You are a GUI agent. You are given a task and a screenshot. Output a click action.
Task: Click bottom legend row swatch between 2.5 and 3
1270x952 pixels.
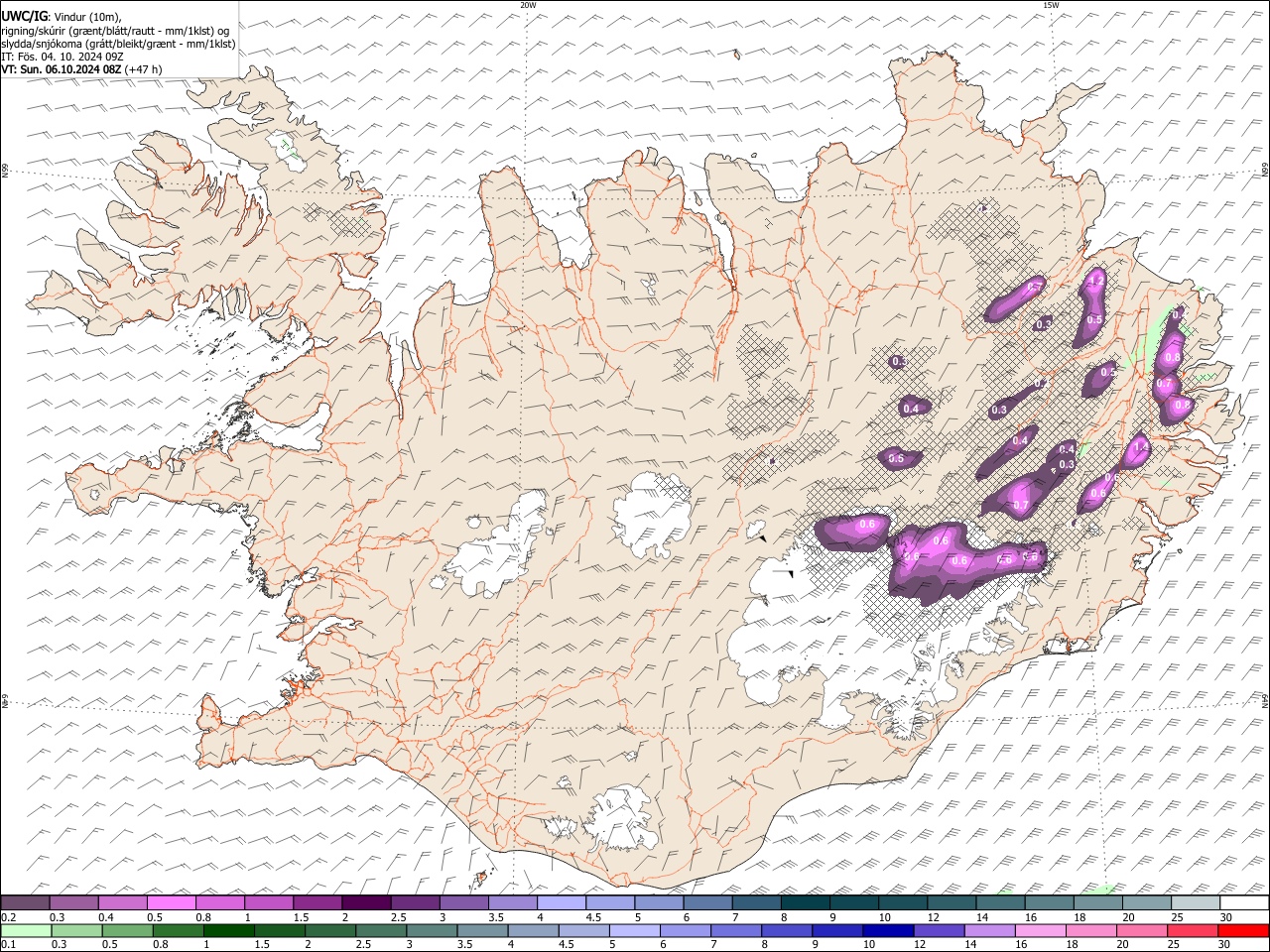click(379, 930)
